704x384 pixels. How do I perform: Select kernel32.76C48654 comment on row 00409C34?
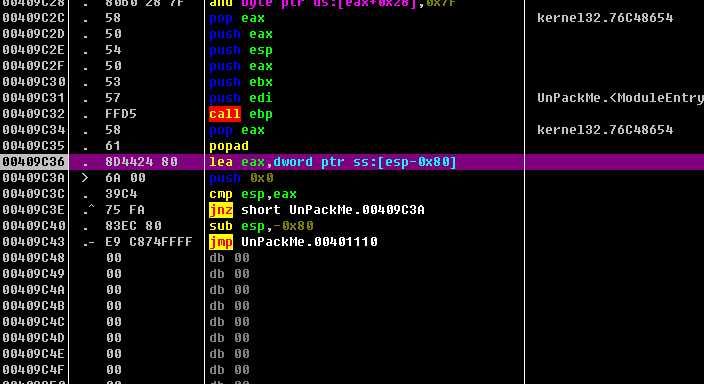click(x=605, y=130)
